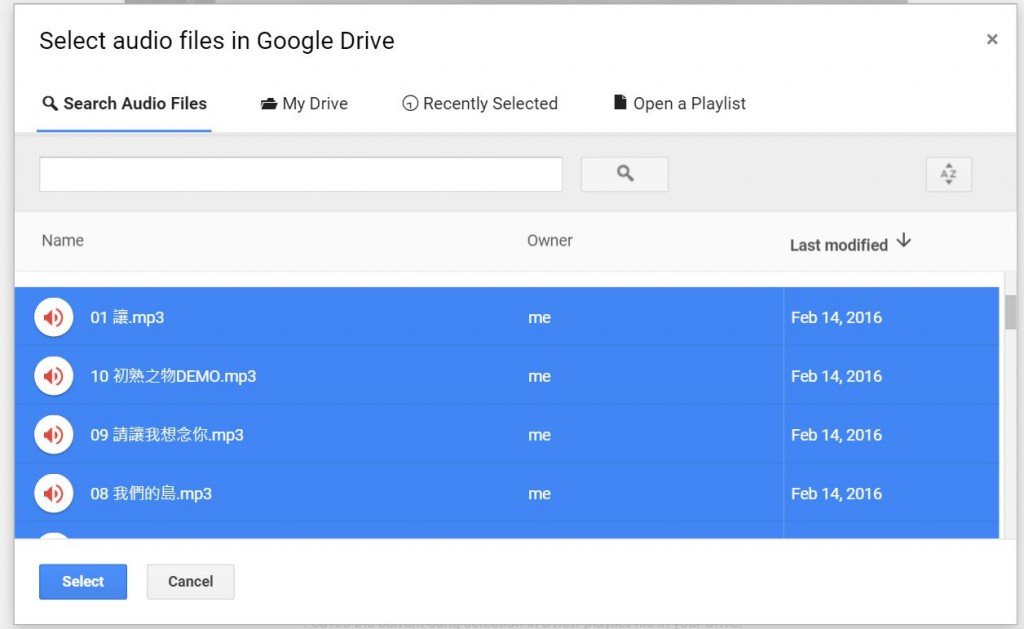Toggle the A-Z sort order button
1024x629 pixels.
(x=948, y=174)
